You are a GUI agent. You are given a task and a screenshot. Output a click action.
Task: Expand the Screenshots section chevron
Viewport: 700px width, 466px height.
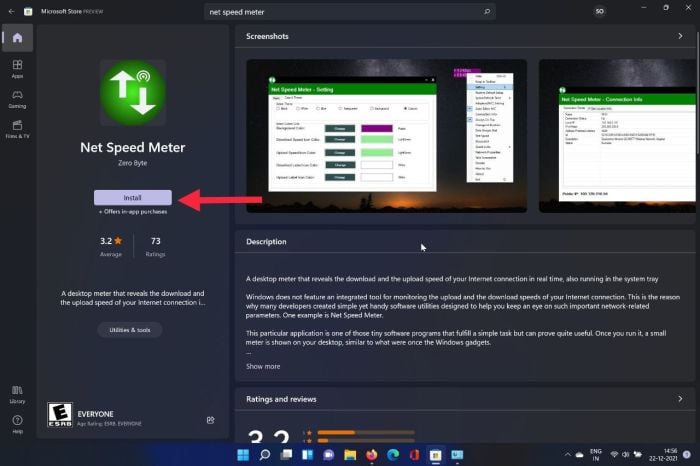click(680, 36)
